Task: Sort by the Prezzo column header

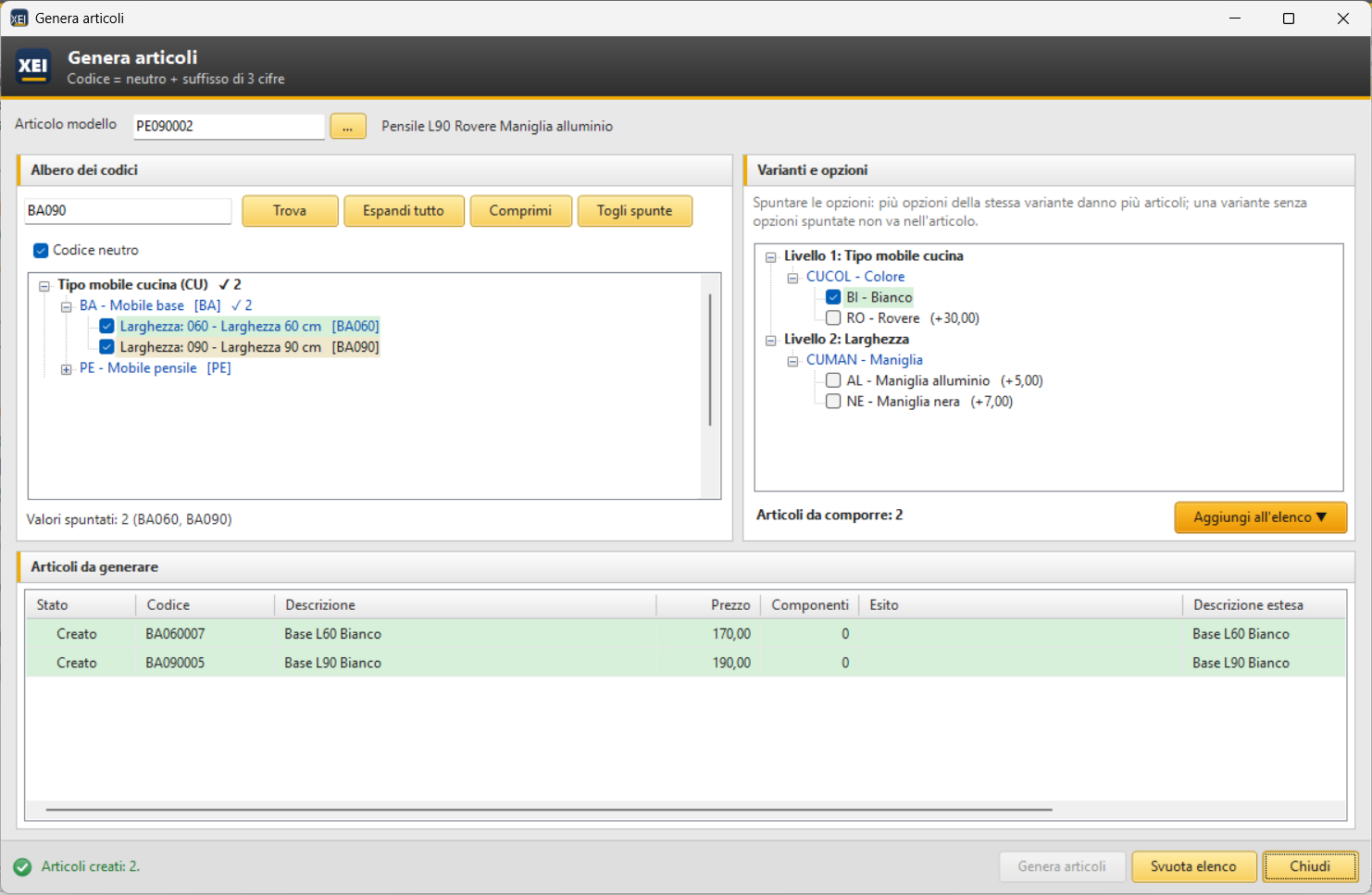Action: (x=707, y=604)
